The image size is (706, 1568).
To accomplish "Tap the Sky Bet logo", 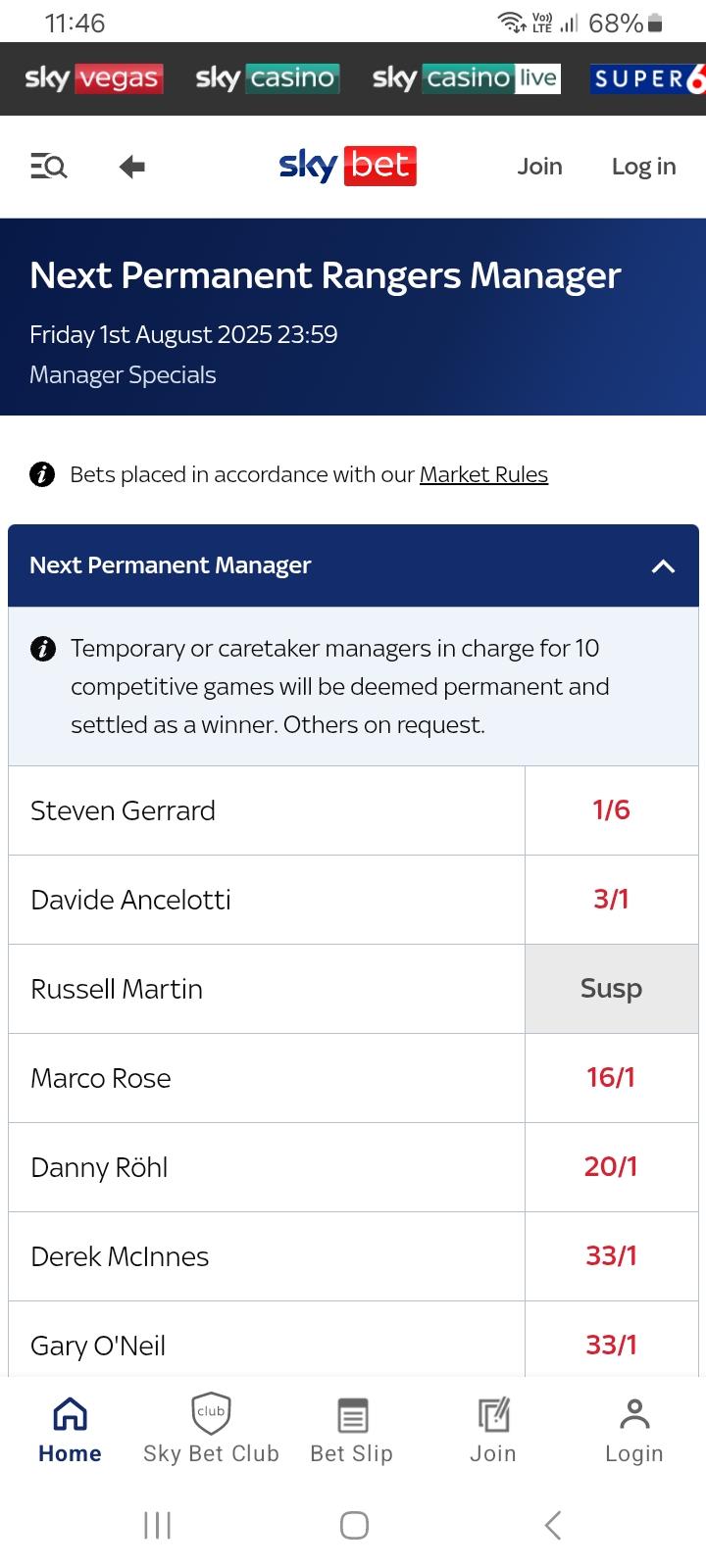I will [348, 166].
